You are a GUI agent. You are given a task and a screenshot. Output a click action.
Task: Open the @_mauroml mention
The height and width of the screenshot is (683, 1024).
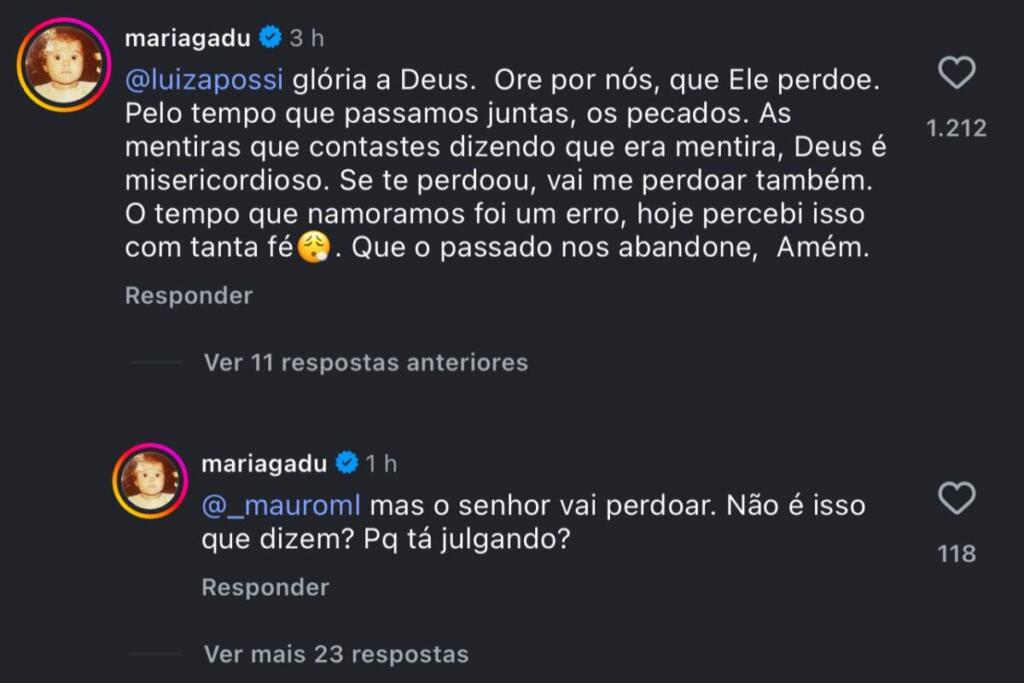coord(281,505)
